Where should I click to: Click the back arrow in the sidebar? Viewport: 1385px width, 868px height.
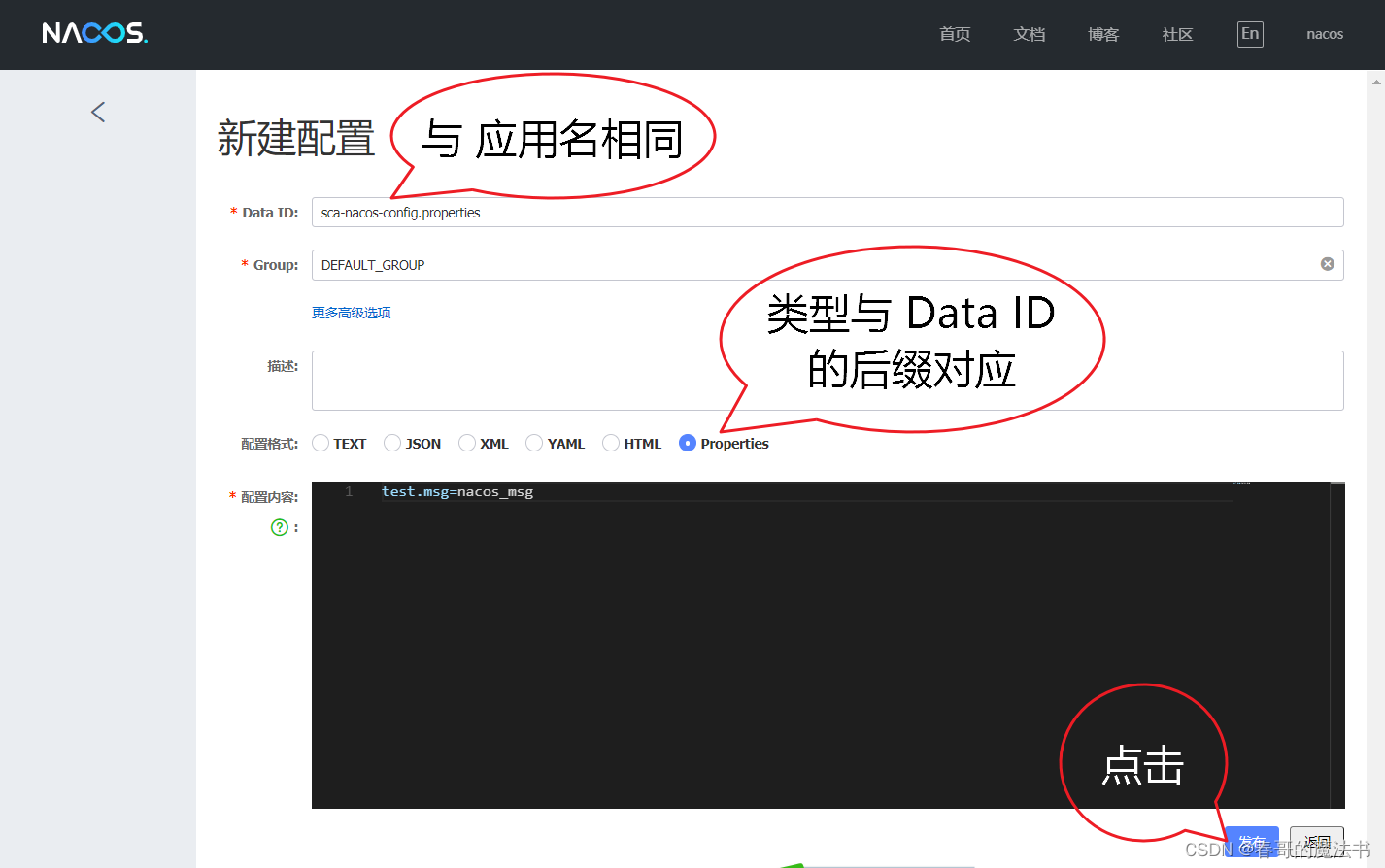(97, 111)
